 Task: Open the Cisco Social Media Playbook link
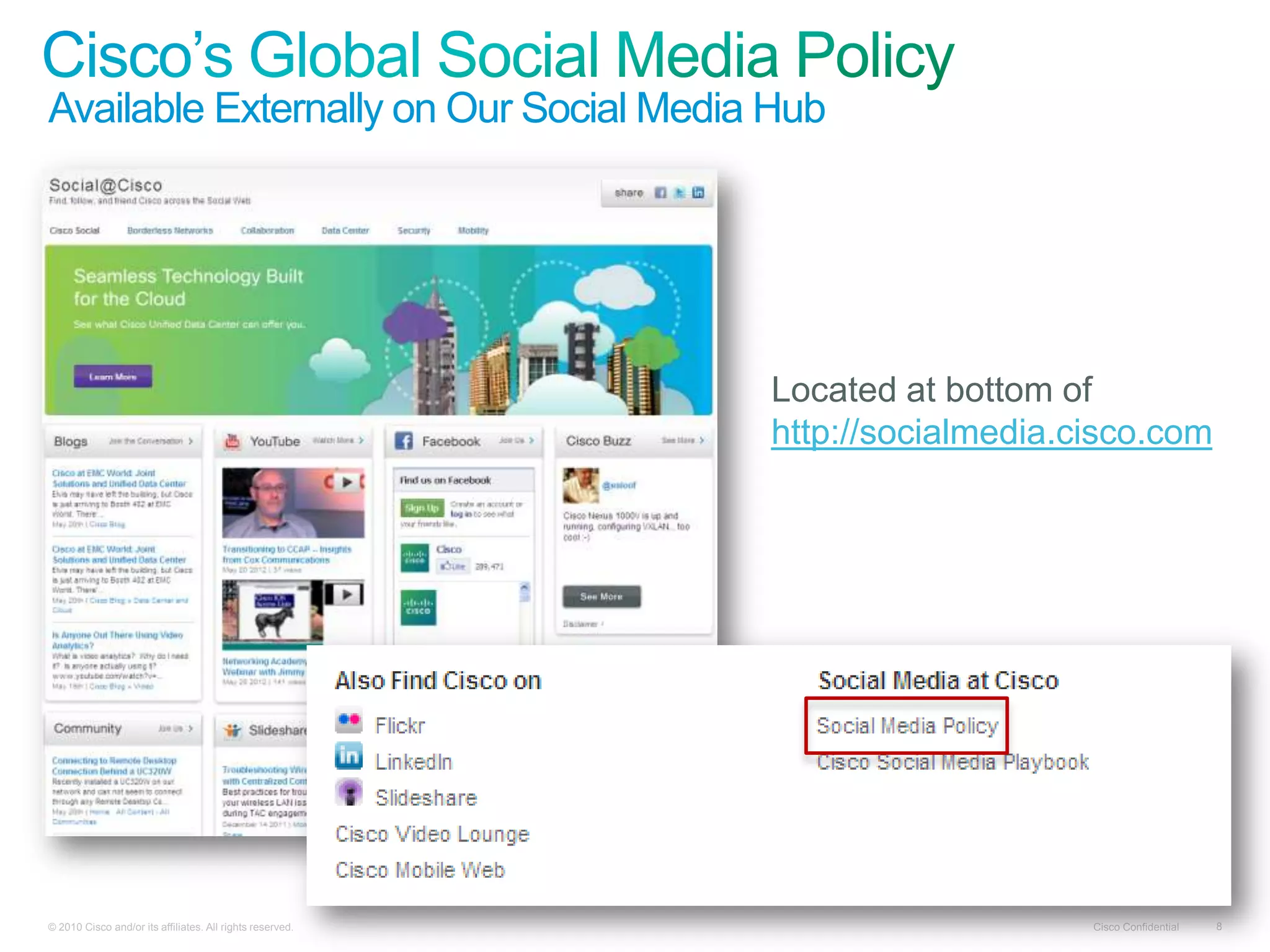[952, 762]
